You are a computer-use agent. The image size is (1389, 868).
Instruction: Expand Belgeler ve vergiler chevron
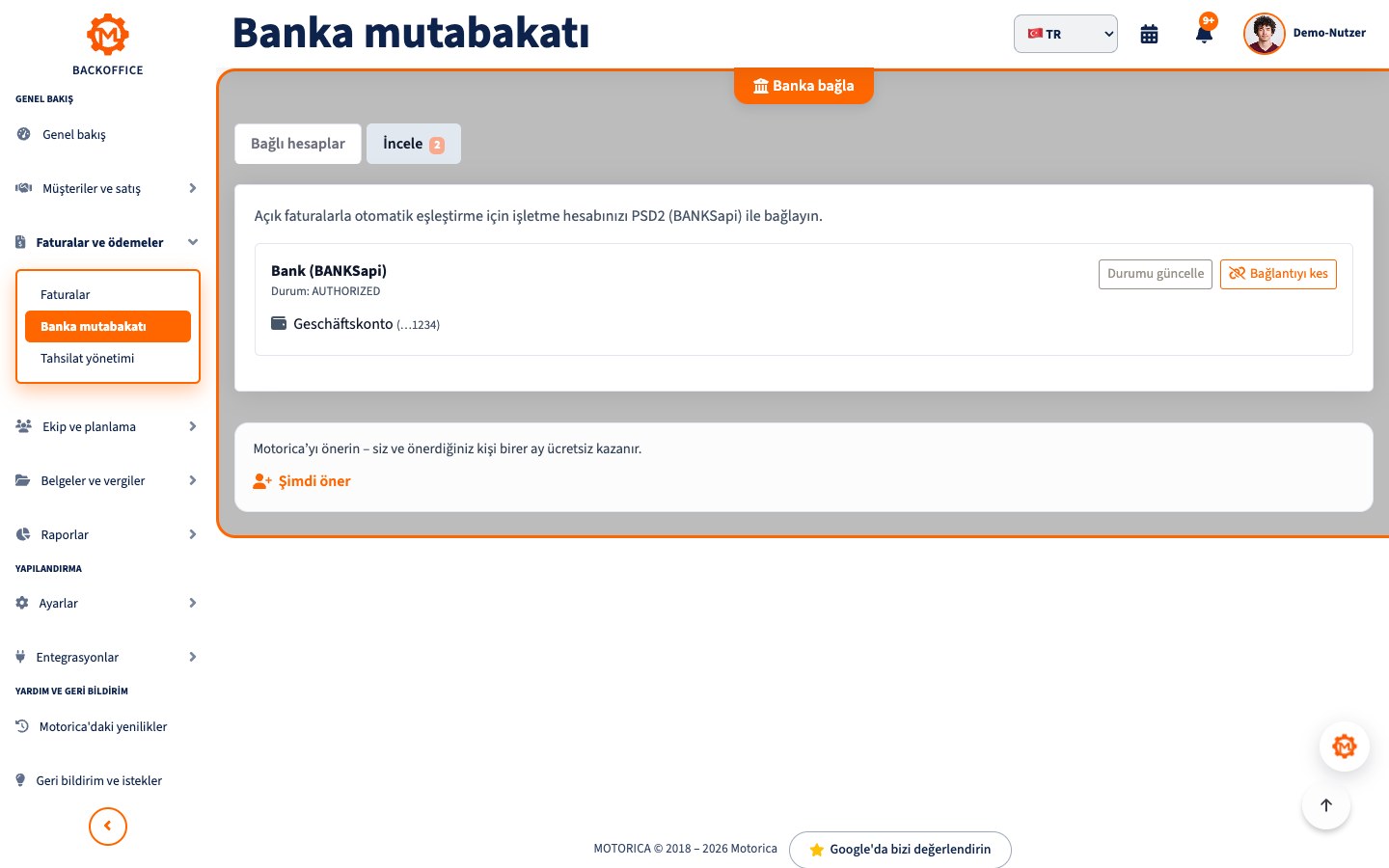point(193,480)
